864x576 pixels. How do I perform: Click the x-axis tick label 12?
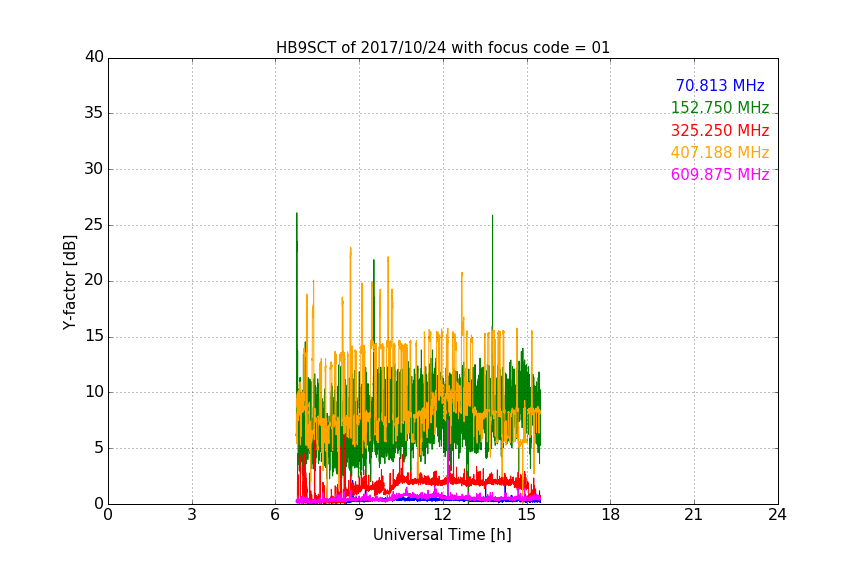(x=442, y=515)
